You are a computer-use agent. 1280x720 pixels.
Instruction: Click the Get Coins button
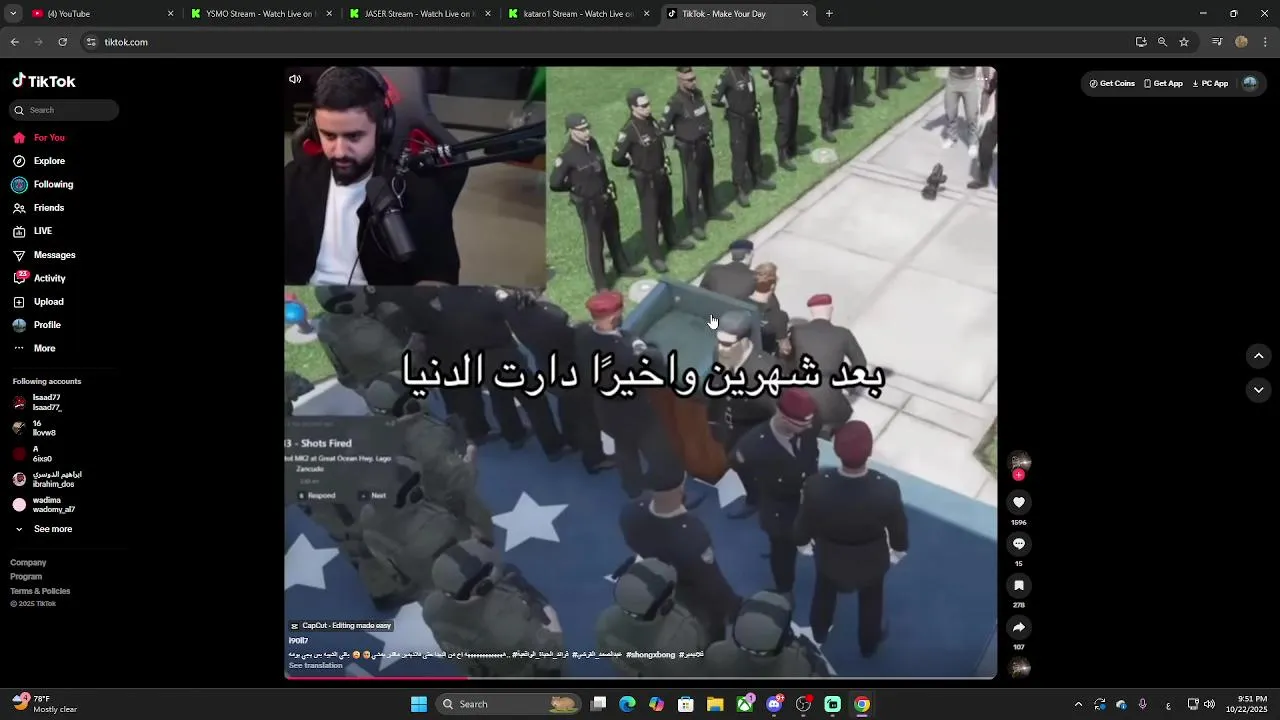click(1112, 84)
